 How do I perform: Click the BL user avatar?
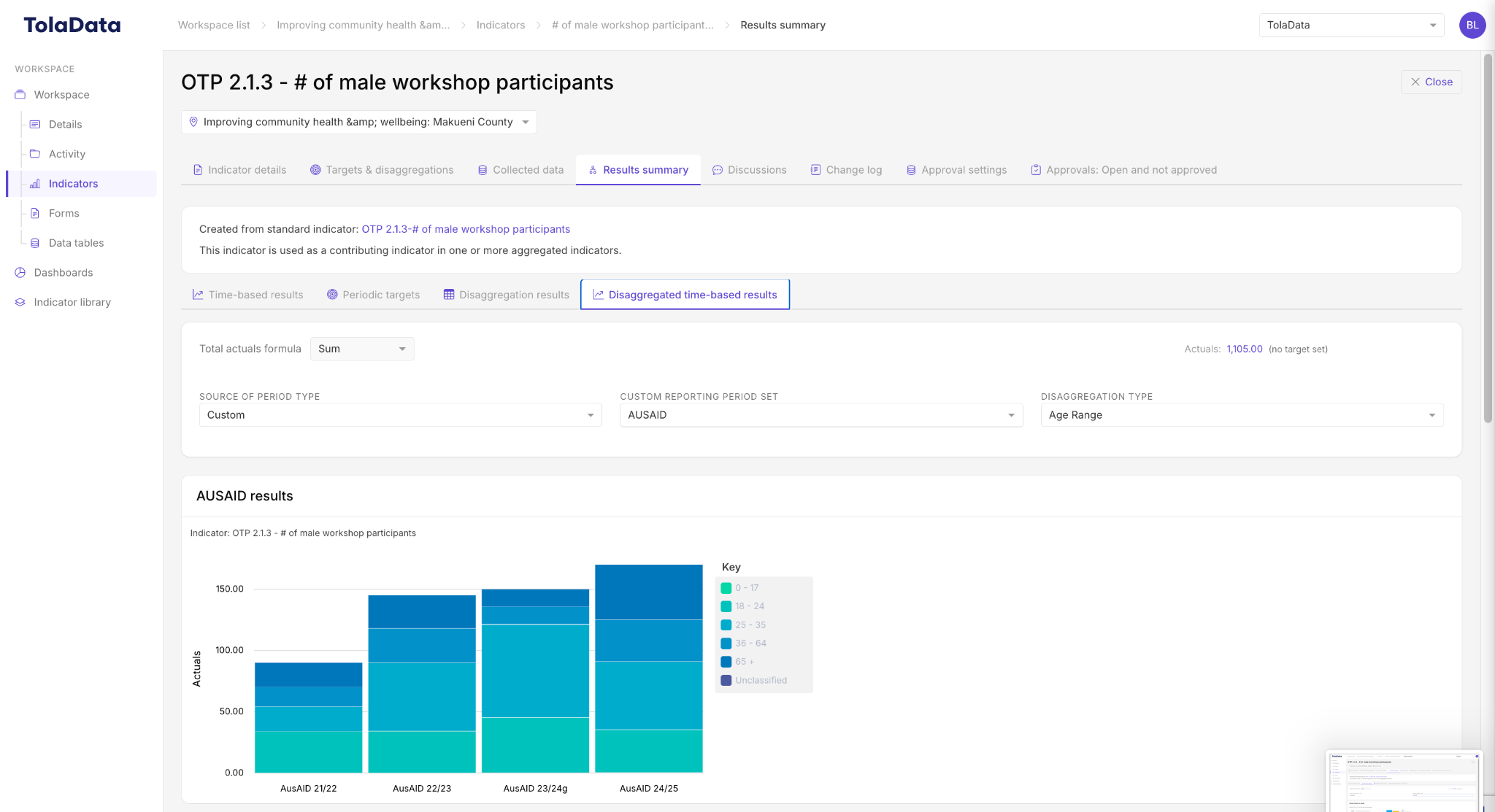click(1472, 25)
